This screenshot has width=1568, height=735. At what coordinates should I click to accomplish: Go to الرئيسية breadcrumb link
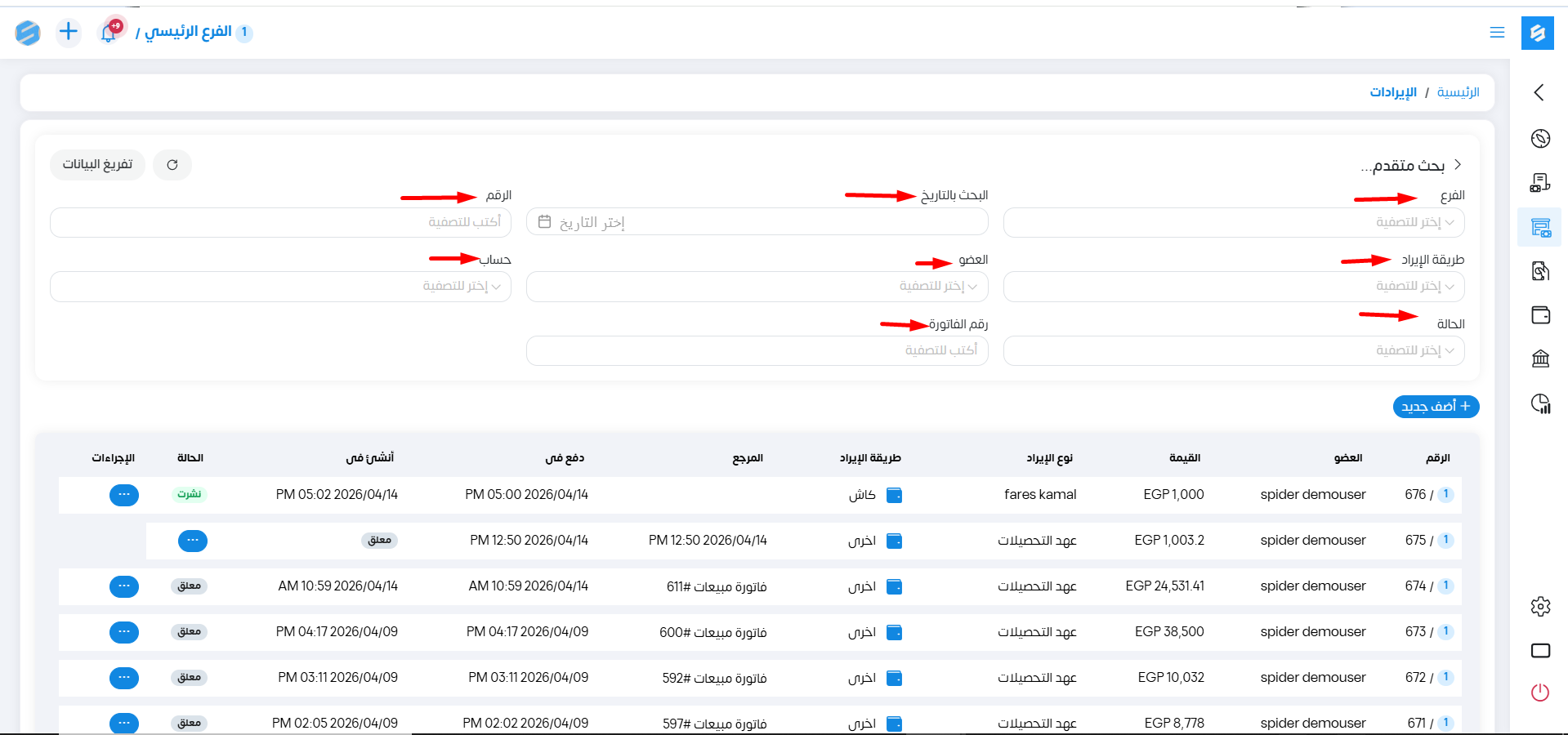point(1458,92)
